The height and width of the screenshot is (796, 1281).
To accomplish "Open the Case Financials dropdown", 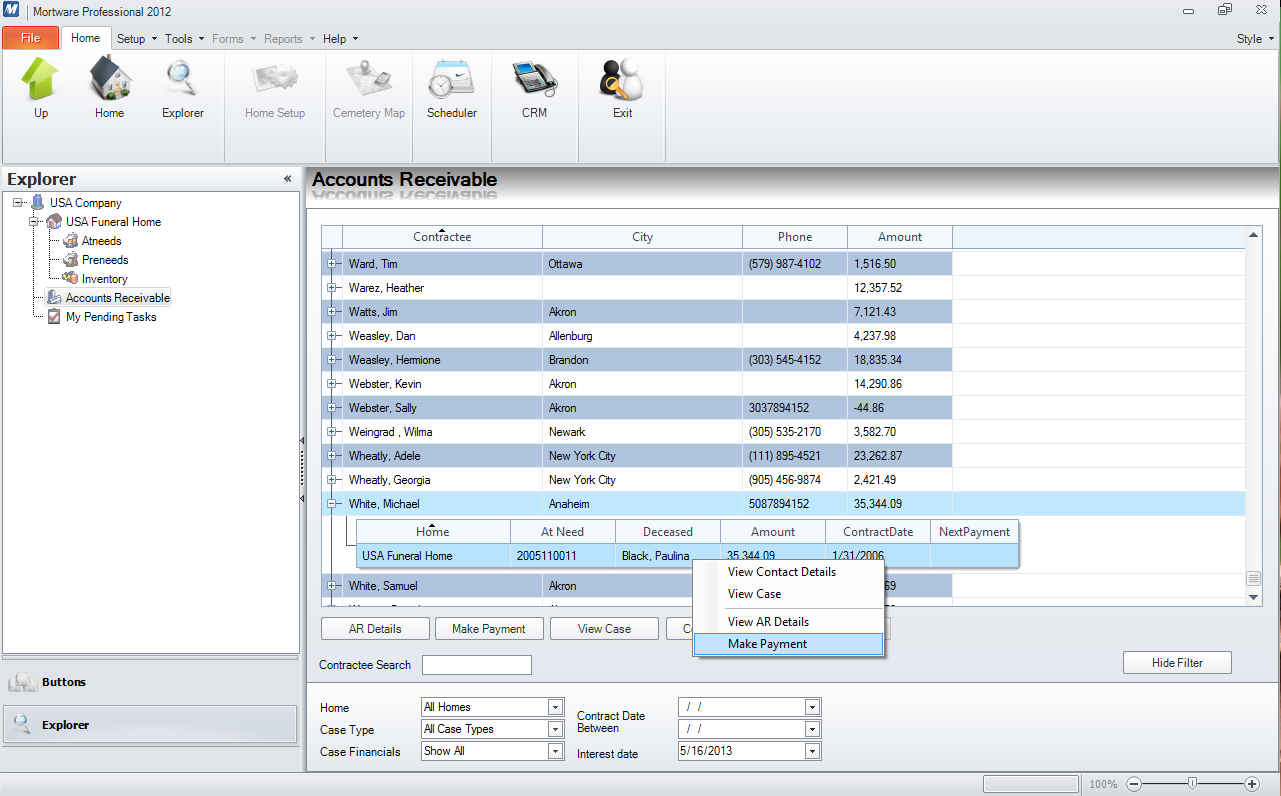I will tap(556, 751).
